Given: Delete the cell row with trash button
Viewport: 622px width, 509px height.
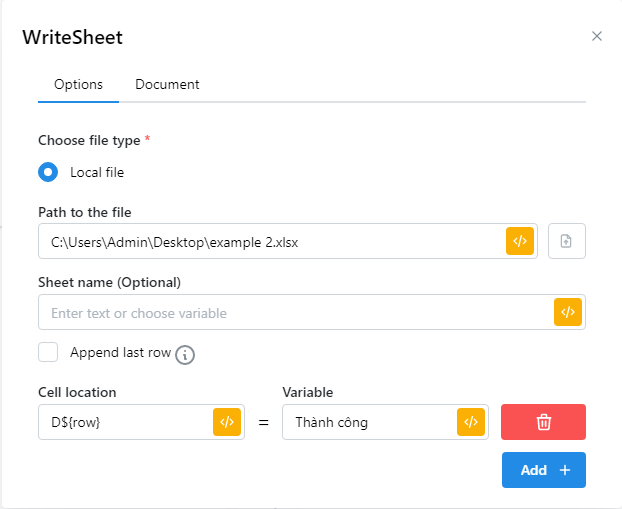Looking at the screenshot, I should 543,422.
